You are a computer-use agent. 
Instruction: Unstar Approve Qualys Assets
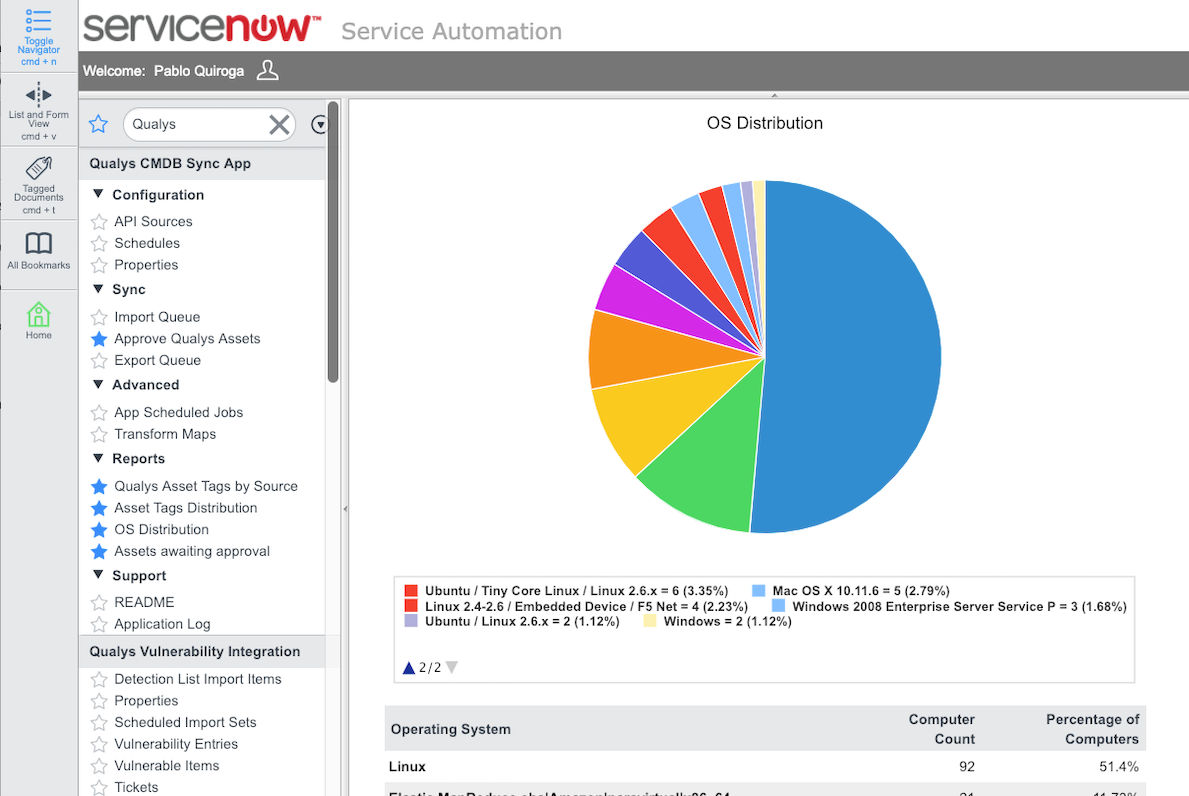tap(99, 339)
